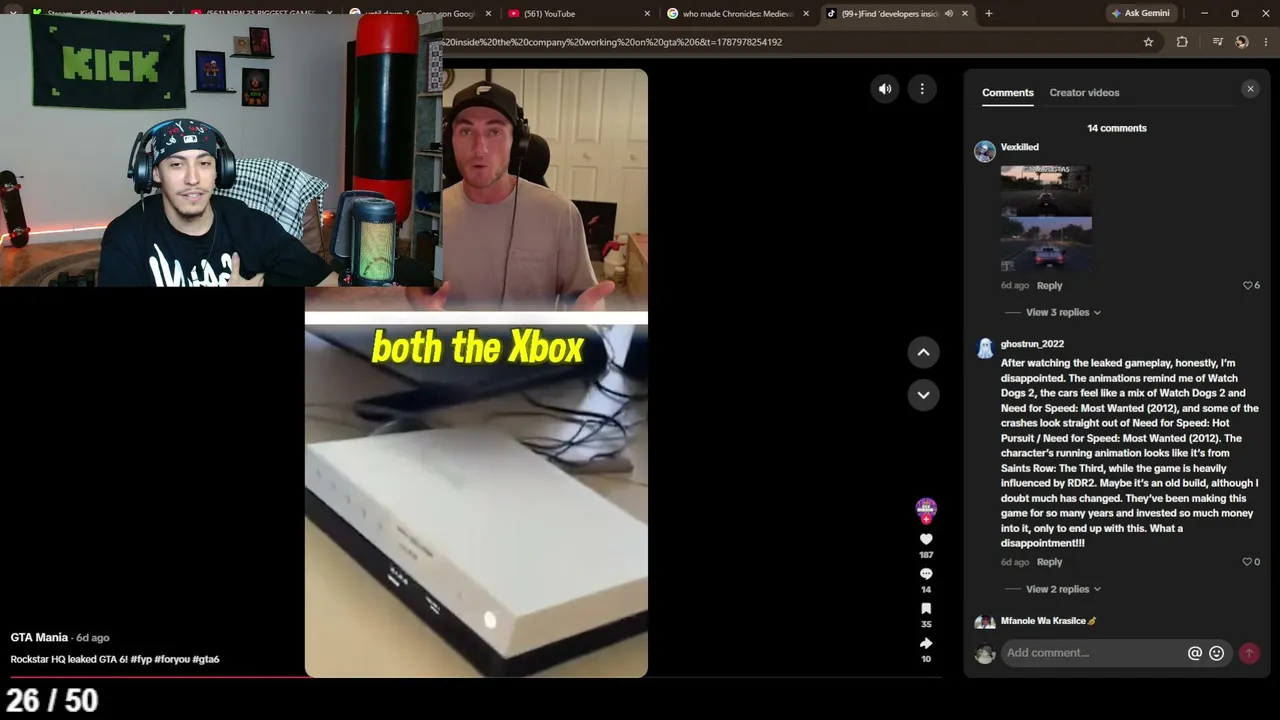Like ghostrun_2022's comment

click(x=1248, y=562)
